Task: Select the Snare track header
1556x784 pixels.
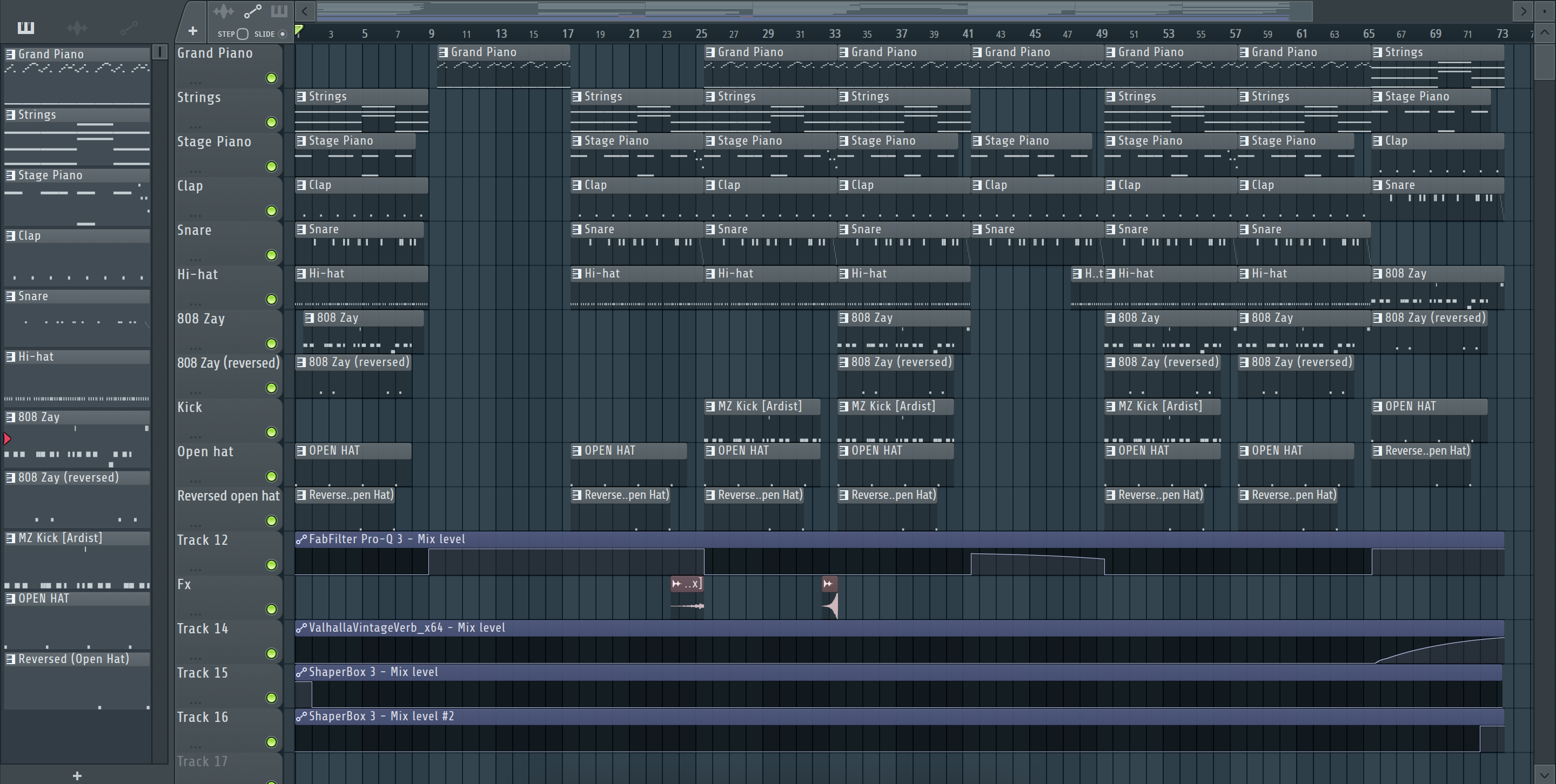Action: 229,243
